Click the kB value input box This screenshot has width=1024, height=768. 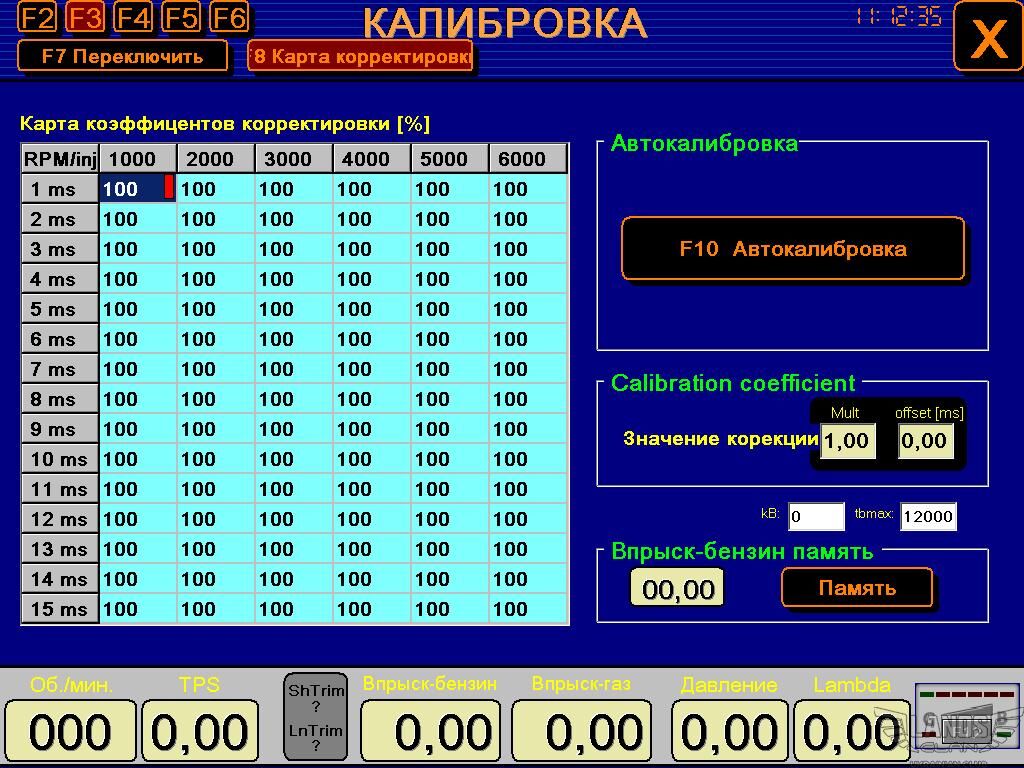(x=816, y=517)
